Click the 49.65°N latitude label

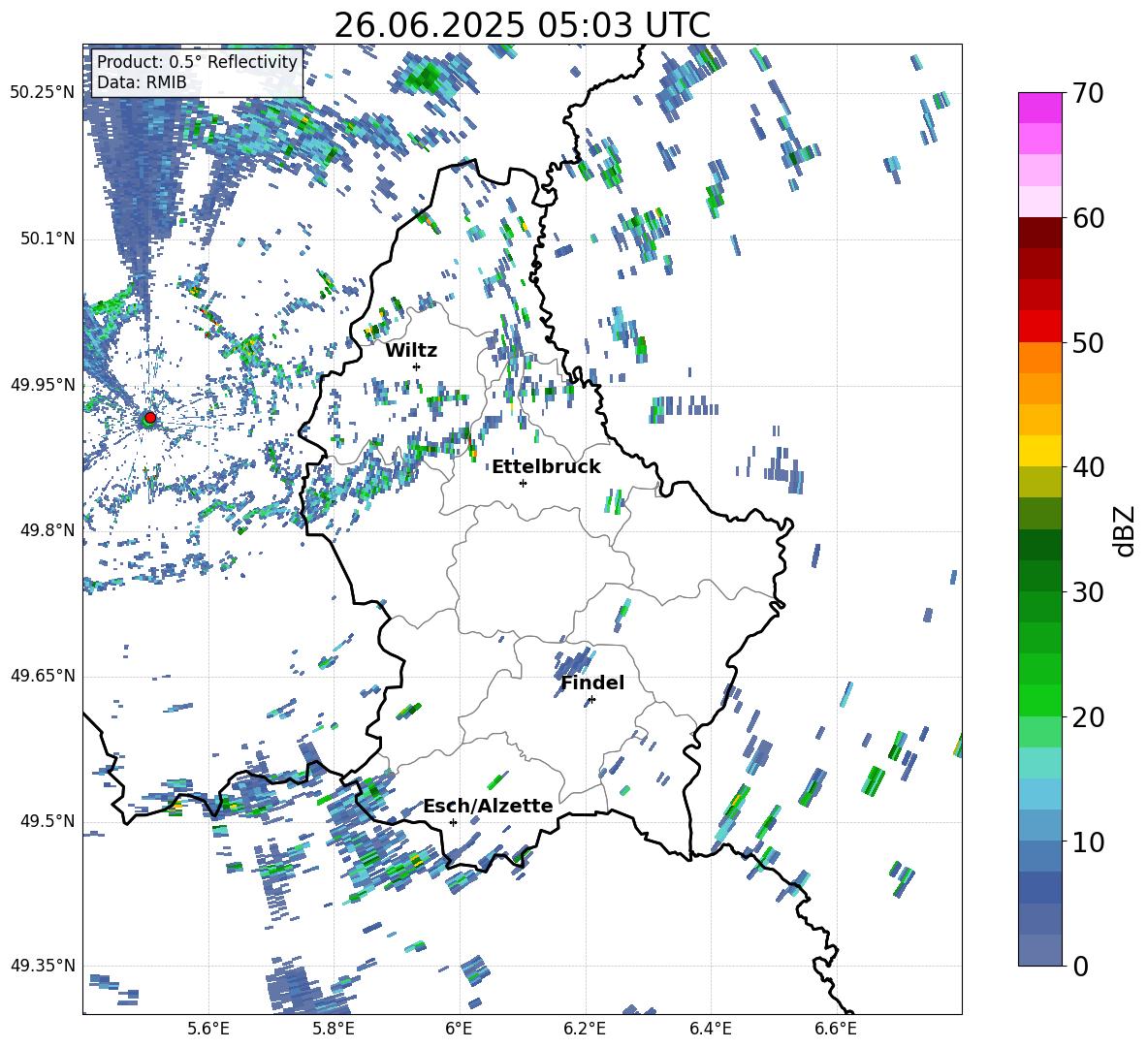tap(43, 675)
